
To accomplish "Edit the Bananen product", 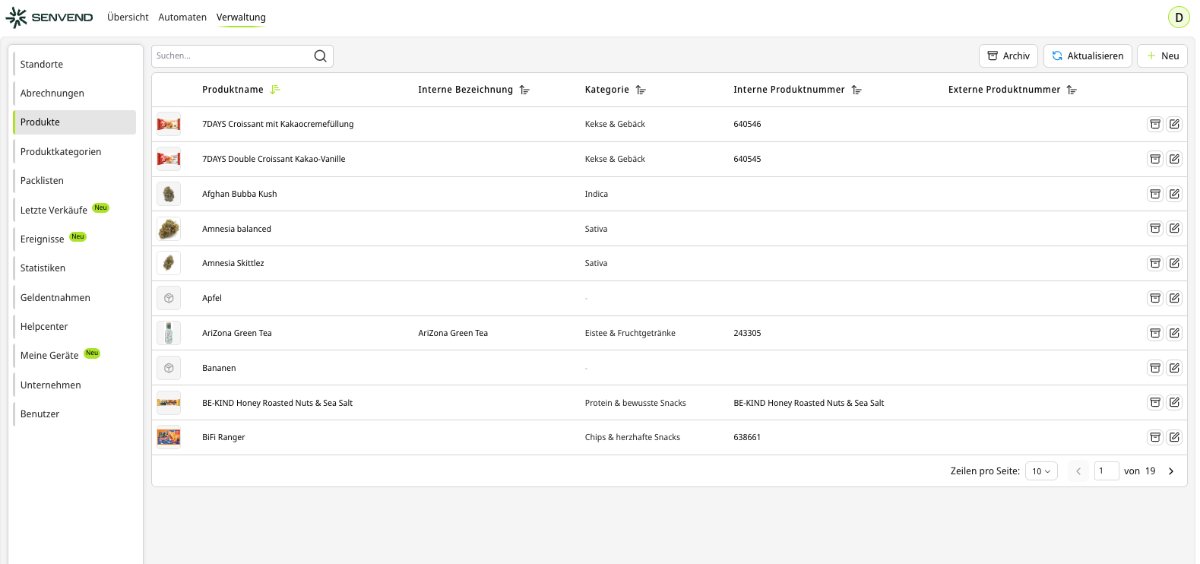I will 1174,368.
